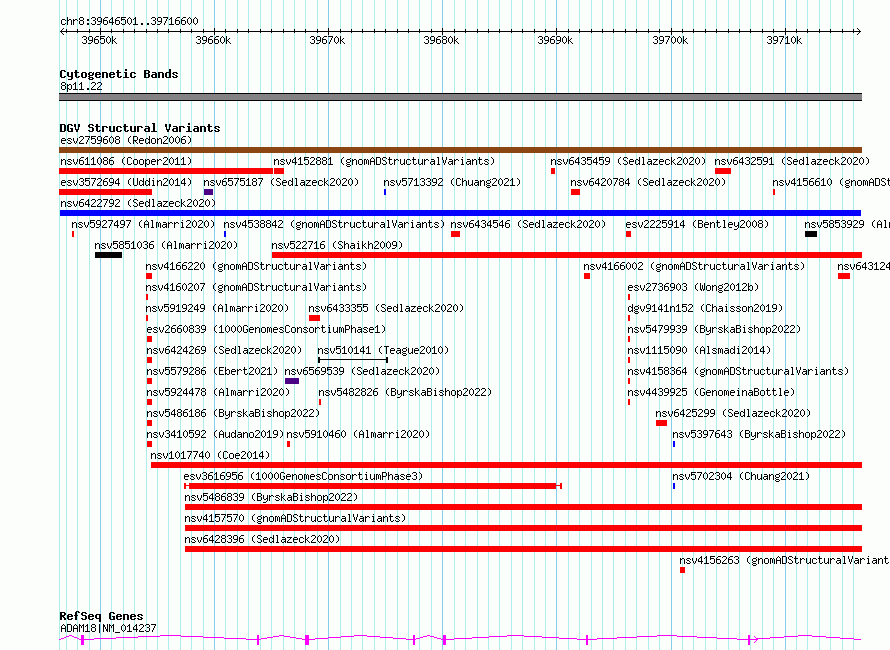Click the nsv6428396 (Sedlazeck2020) red bar

(x=523, y=549)
